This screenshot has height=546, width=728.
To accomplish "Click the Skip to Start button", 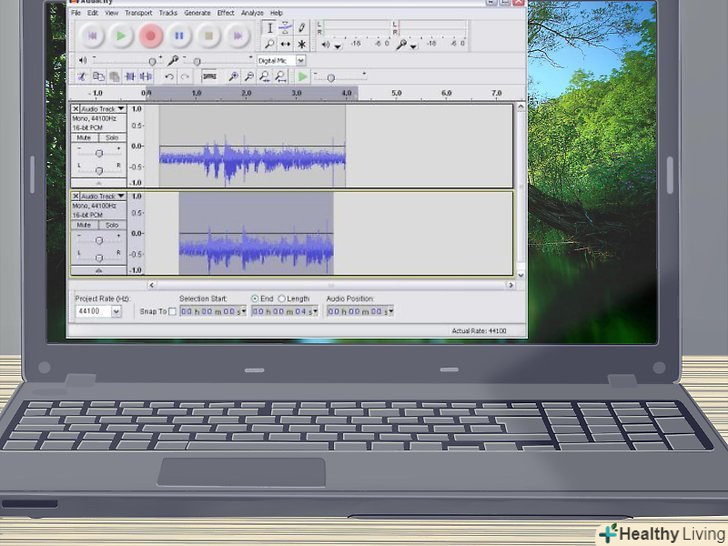I will click(91, 36).
